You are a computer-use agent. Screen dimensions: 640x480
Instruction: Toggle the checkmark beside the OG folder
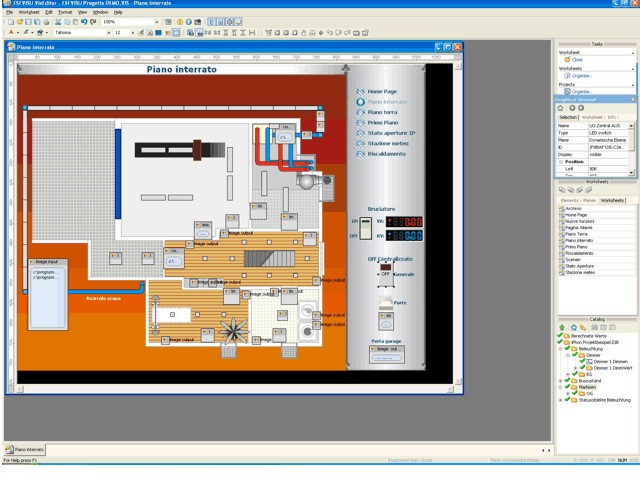click(575, 393)
